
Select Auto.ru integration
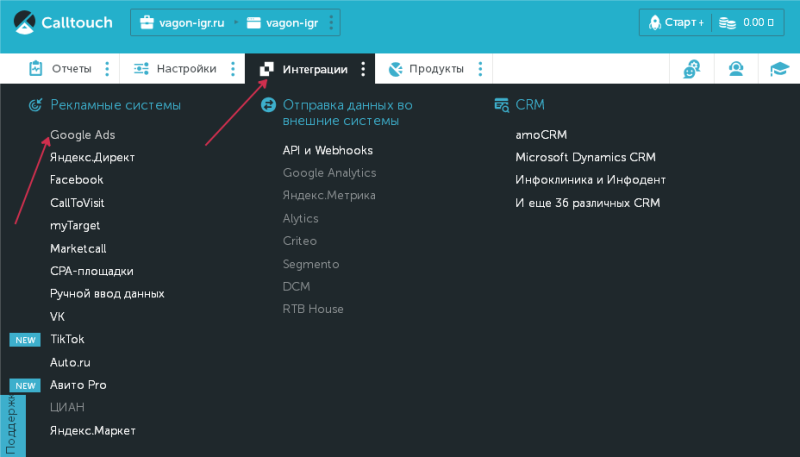coord(70,363)
